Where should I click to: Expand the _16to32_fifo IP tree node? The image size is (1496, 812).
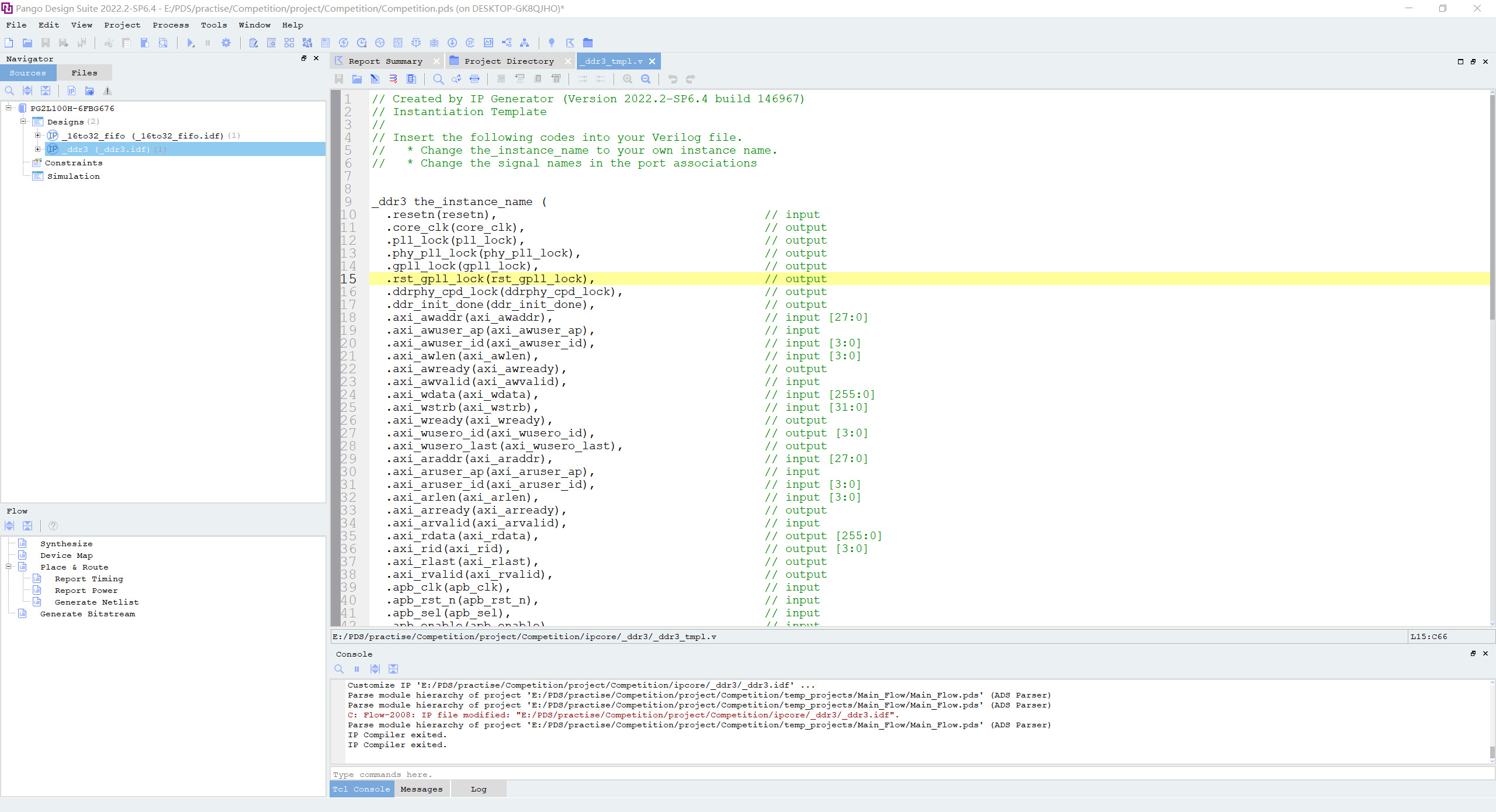(x=38, y=136)
